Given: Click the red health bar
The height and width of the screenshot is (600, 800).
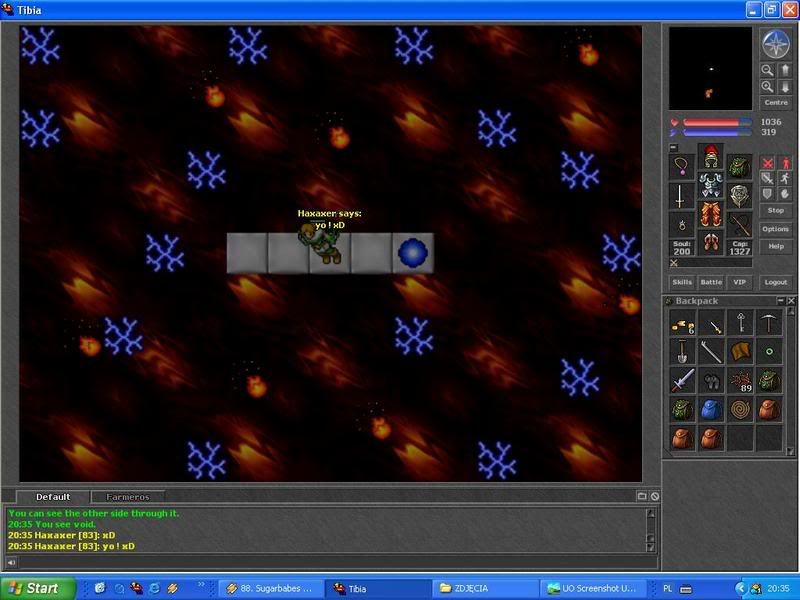Looking at the screenshot, I should pyautogui.click(x=717, y=122).
